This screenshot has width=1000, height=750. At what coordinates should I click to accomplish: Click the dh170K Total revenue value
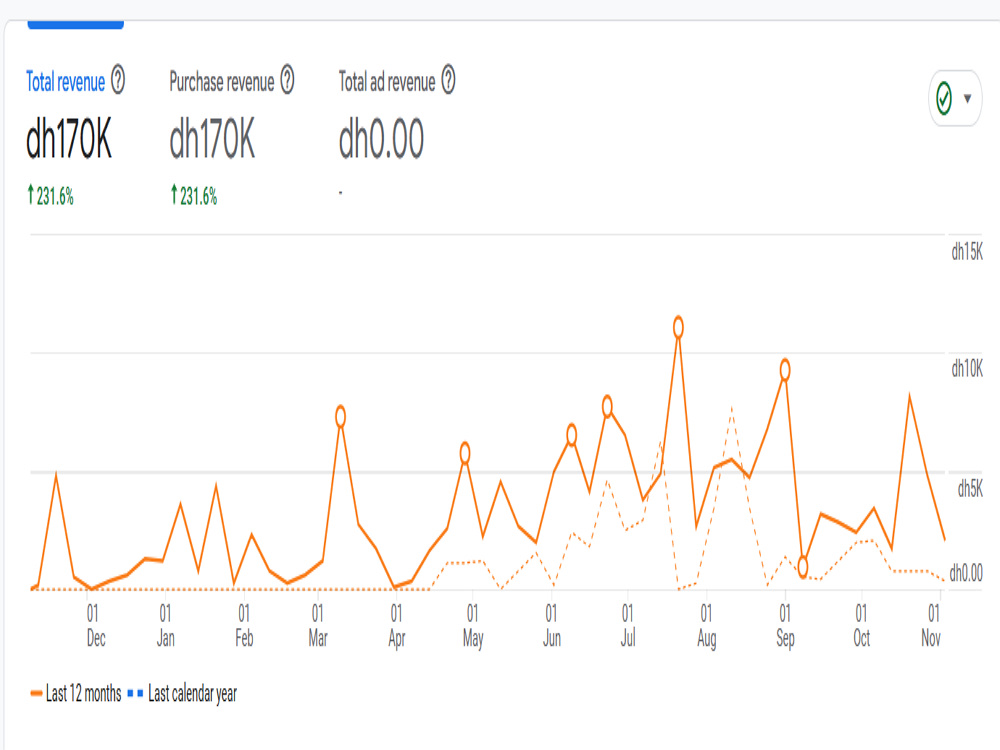(x=69, y=139)
